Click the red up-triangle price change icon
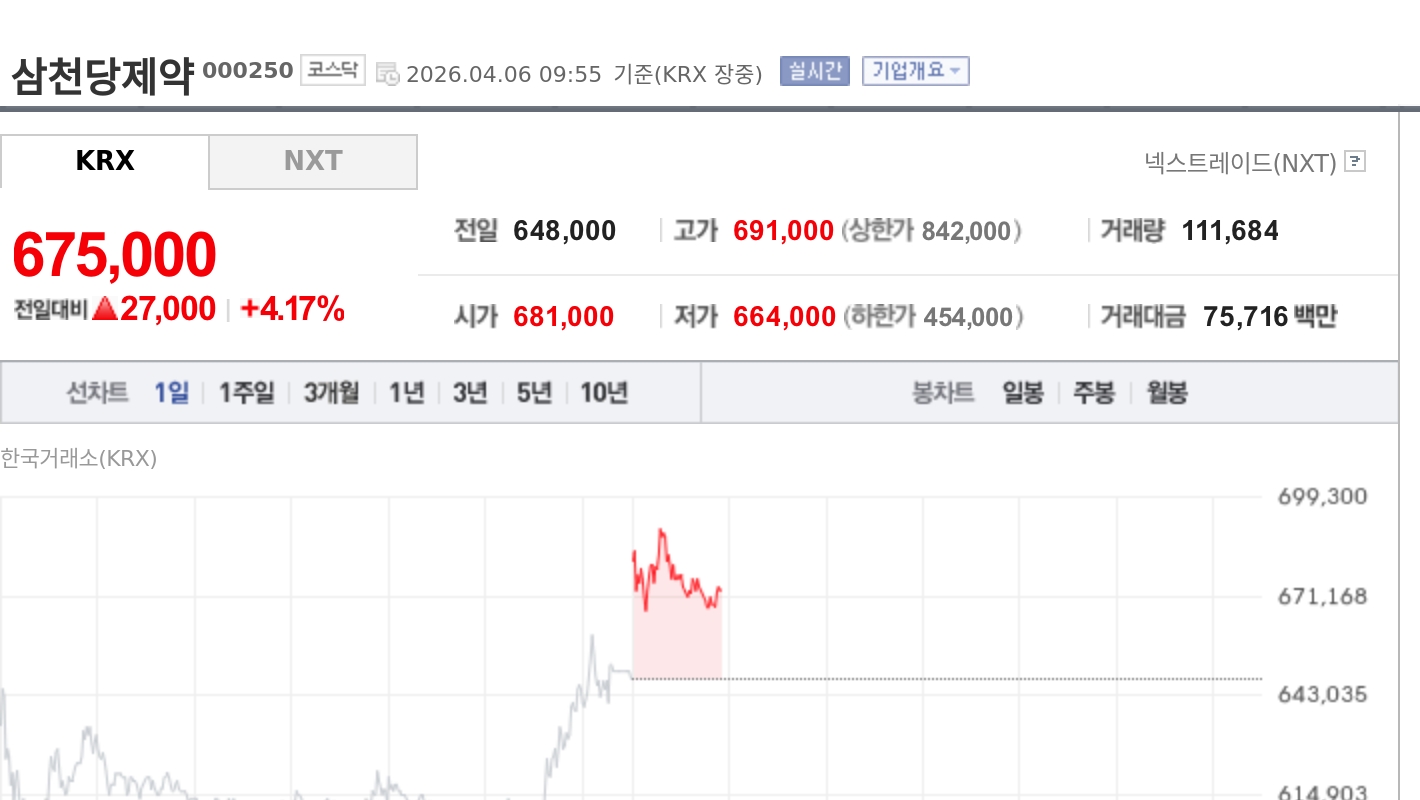The image size is (1420, 800). 105,310
